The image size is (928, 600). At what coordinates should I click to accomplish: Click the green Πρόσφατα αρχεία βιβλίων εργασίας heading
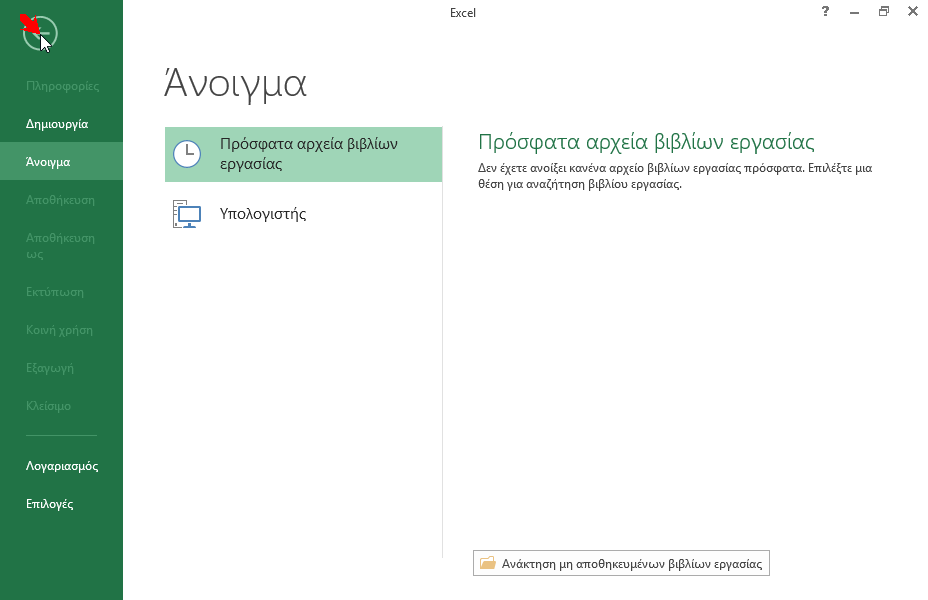coord(646,142)
